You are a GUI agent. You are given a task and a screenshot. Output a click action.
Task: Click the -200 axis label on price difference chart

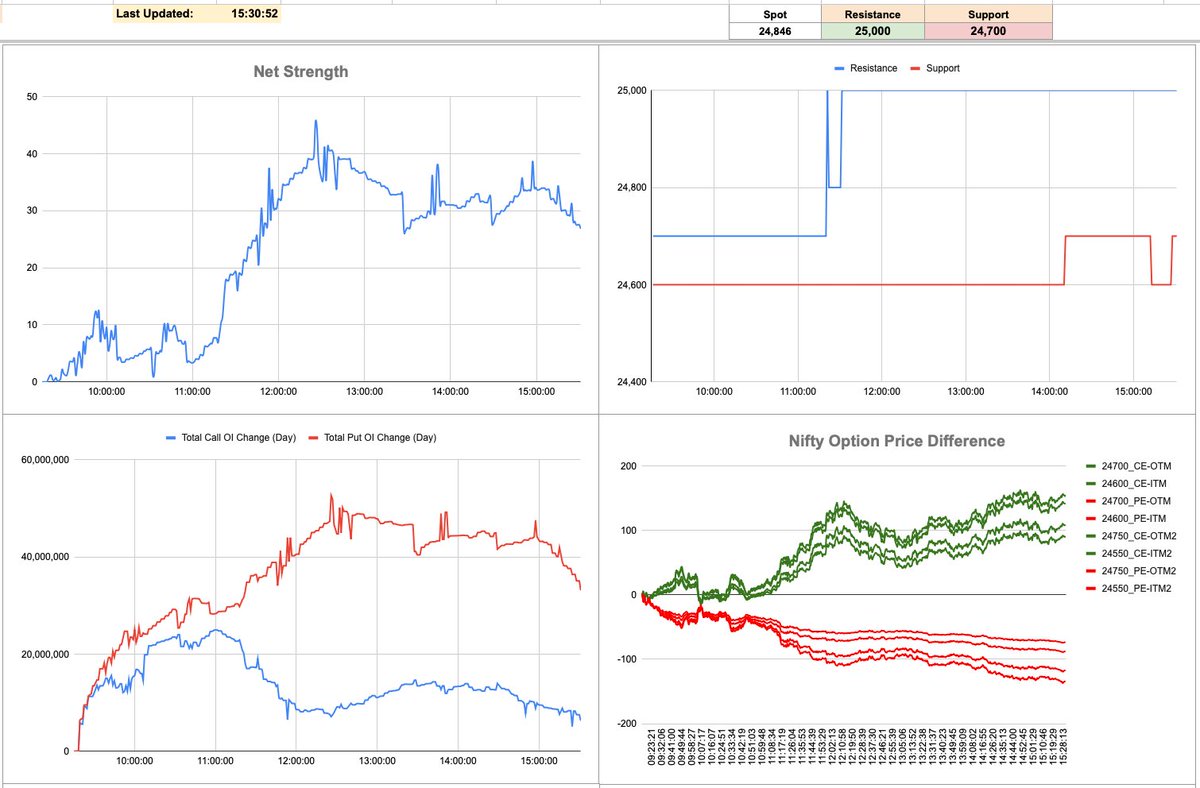pos(626,724)
